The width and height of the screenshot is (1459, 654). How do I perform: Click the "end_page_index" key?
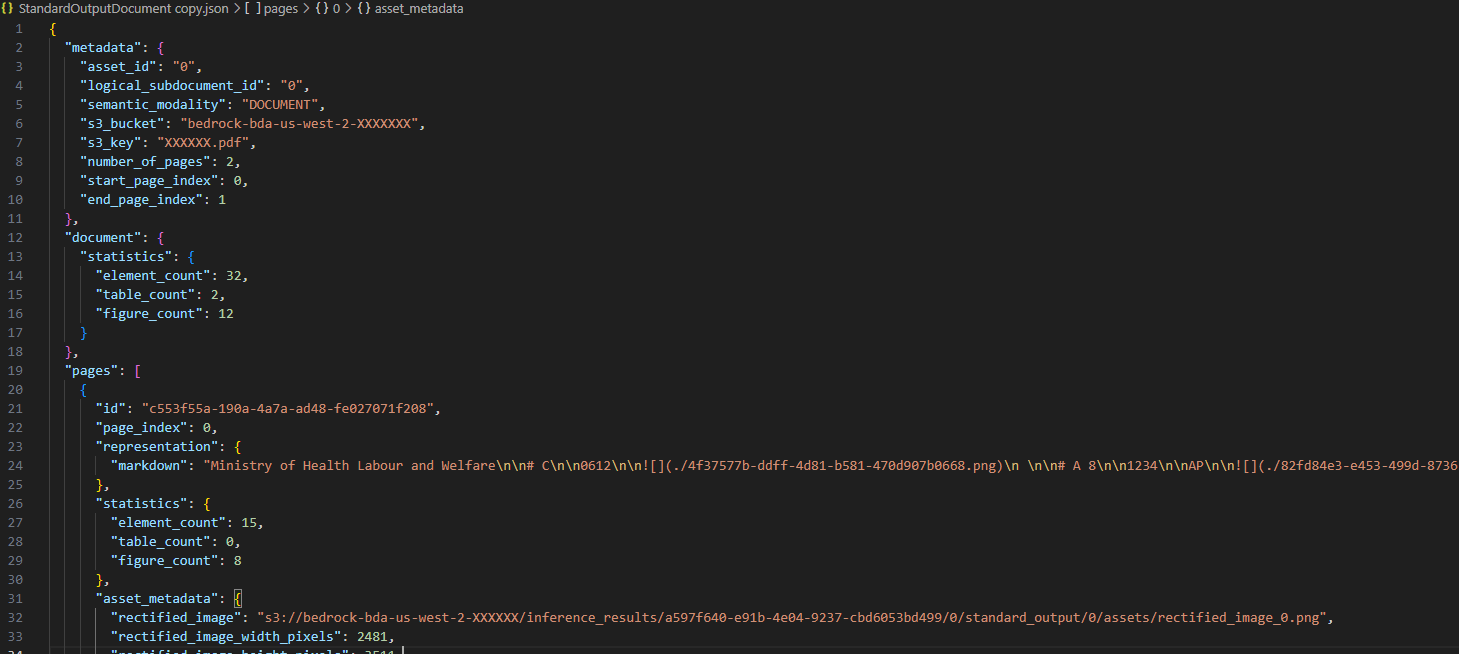coord(141,199)
